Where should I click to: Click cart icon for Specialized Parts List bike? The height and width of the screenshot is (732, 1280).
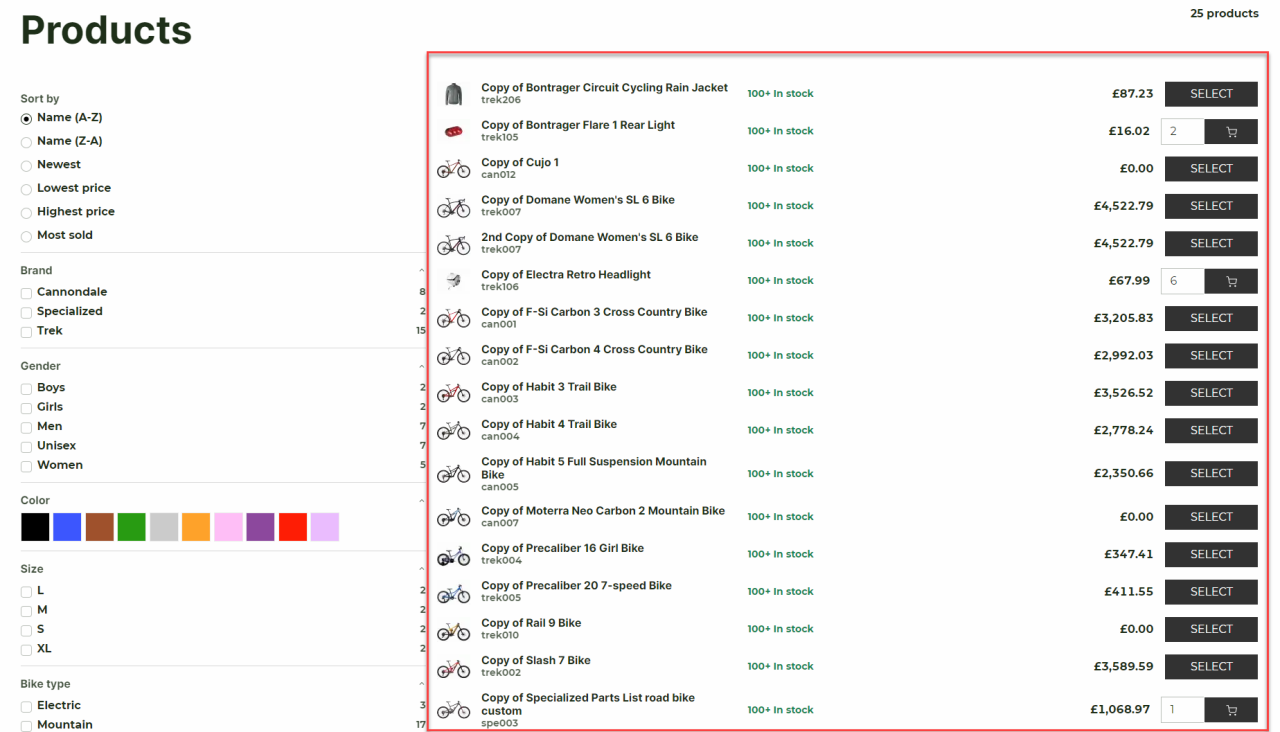click(x=1231, y=710)
